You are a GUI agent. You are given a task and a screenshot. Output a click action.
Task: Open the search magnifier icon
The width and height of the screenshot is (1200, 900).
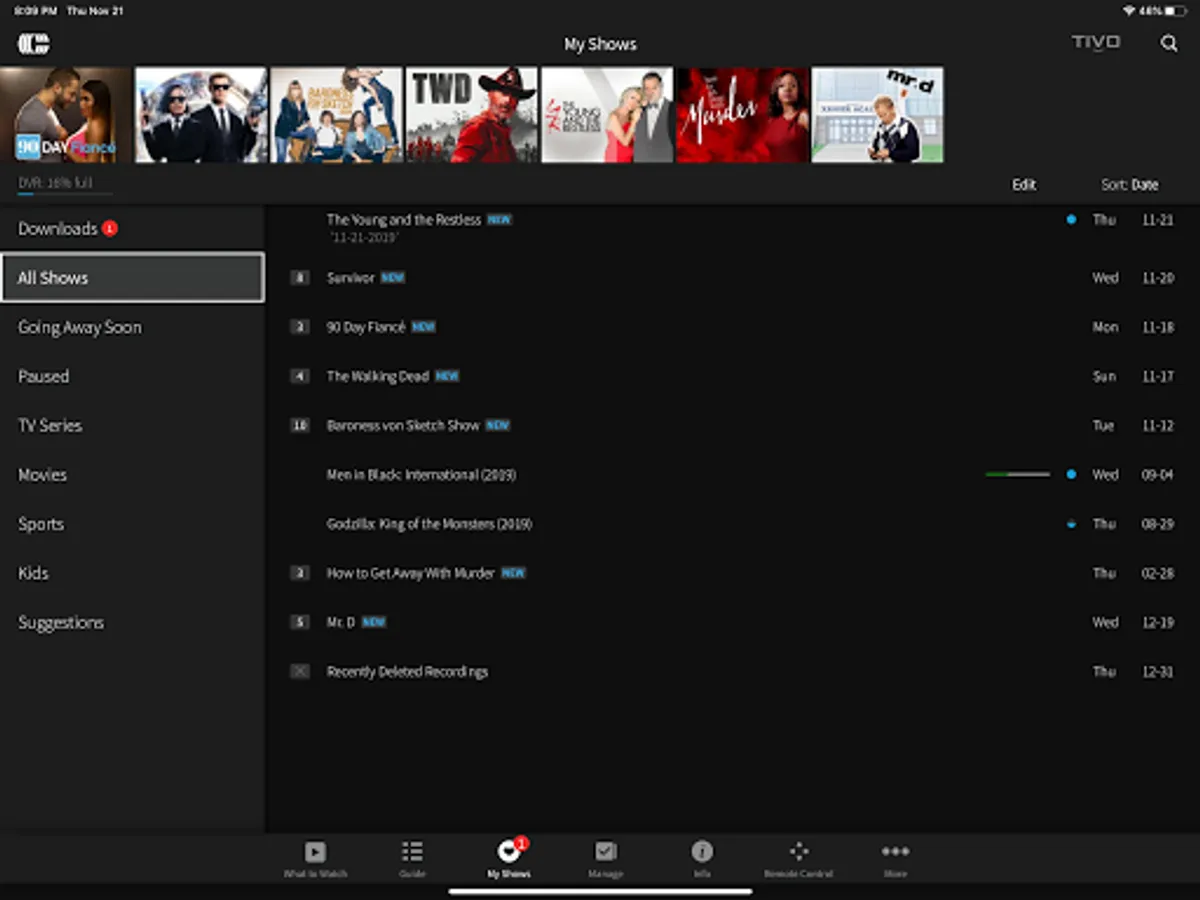(x=1168, y=43)
